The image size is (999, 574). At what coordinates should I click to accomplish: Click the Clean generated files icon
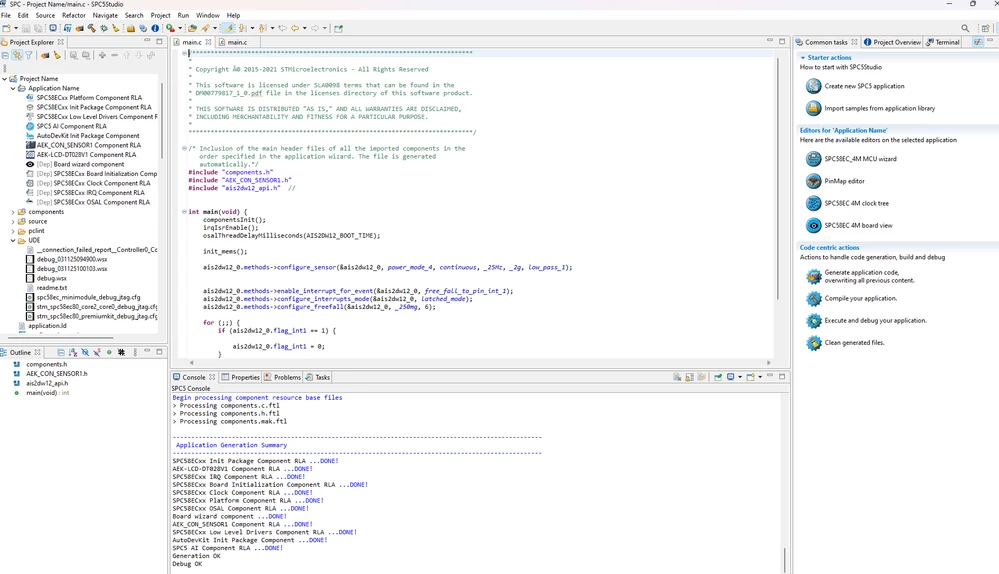(x=813, y=343)
